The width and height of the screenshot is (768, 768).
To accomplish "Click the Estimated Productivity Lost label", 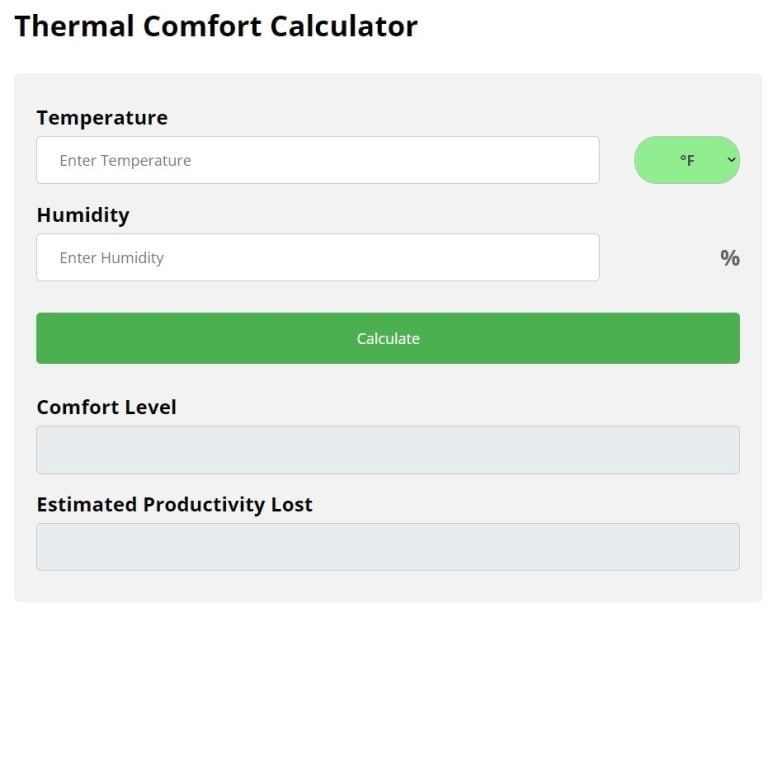I will pyautogui.click(x=174, y=504).
